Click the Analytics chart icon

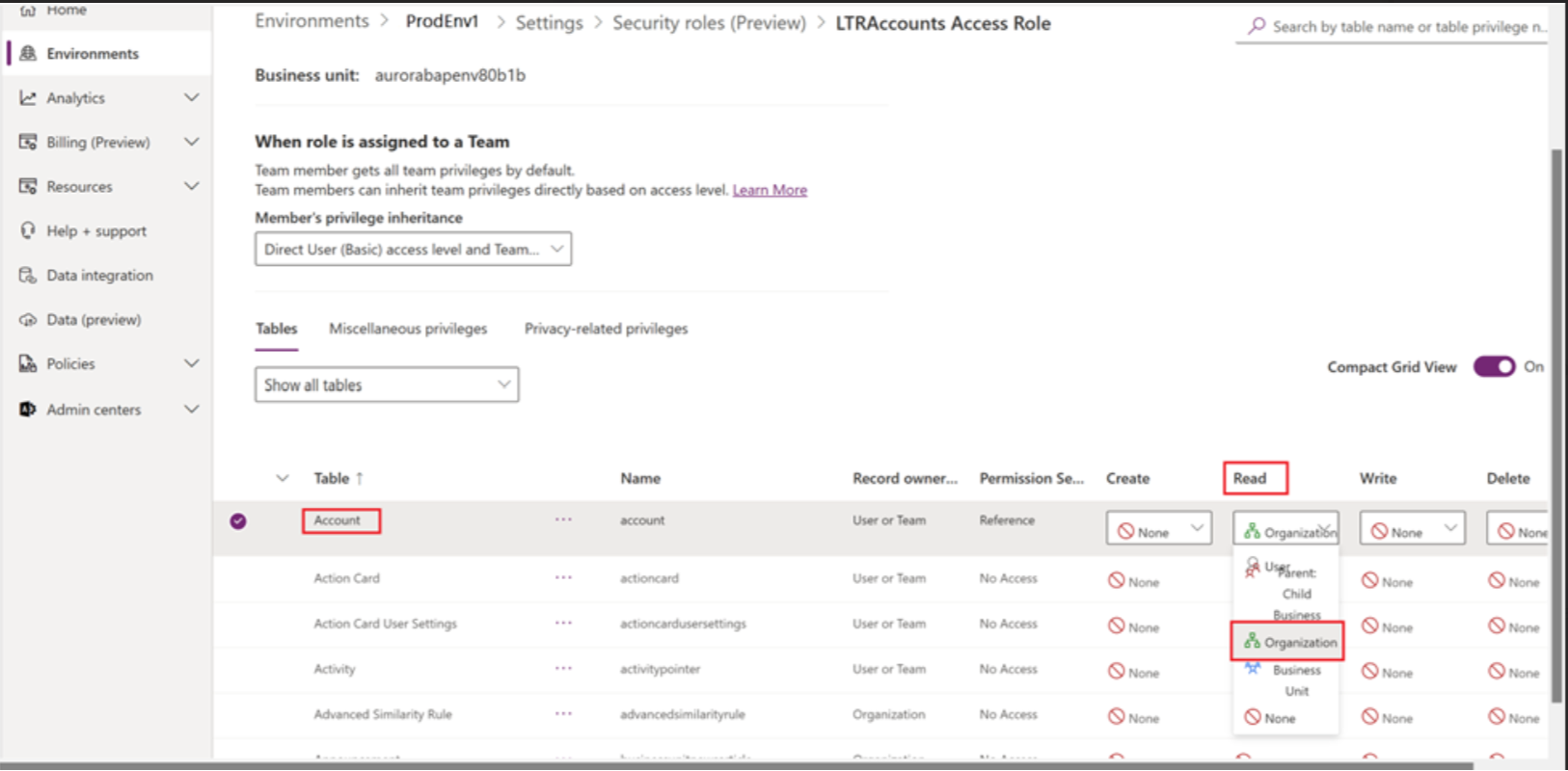point(28,98)
